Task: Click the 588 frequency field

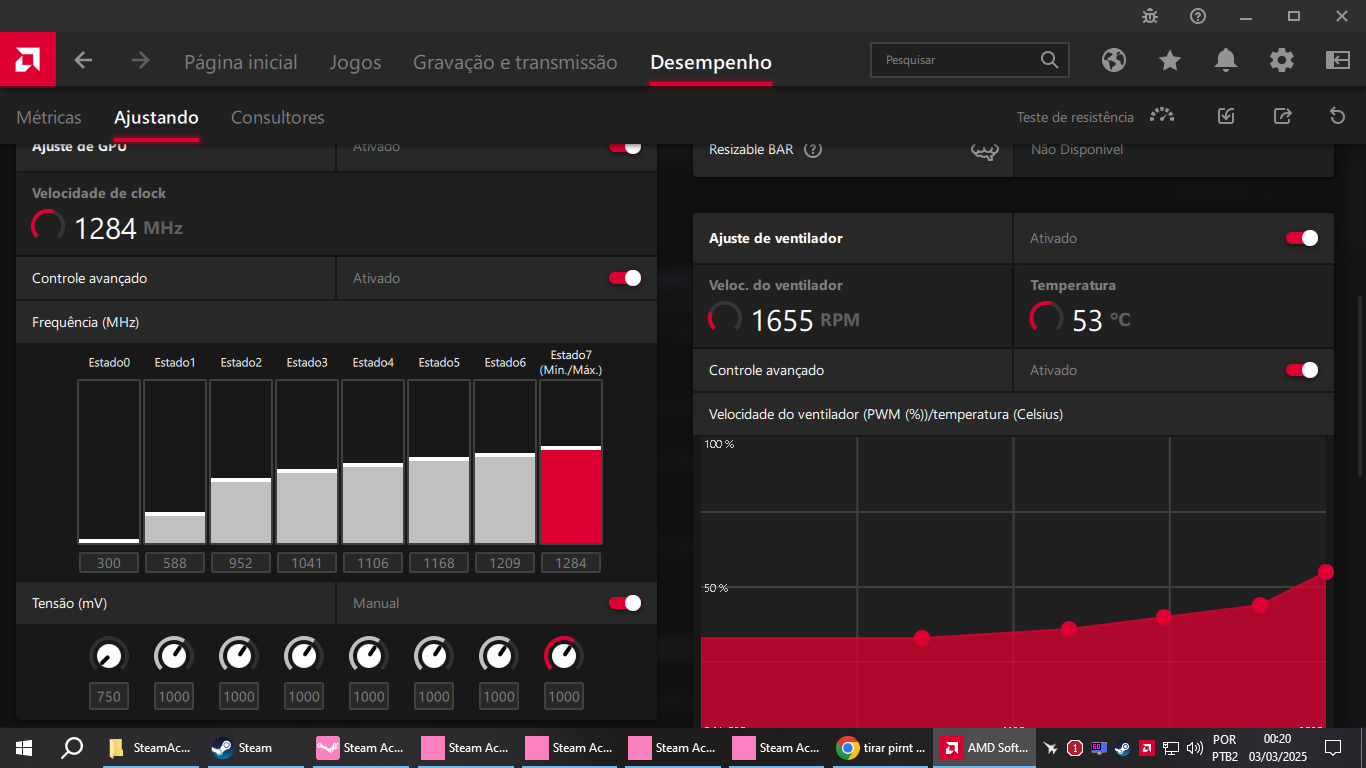Action: pyautogui.click(x=175, y=563)
